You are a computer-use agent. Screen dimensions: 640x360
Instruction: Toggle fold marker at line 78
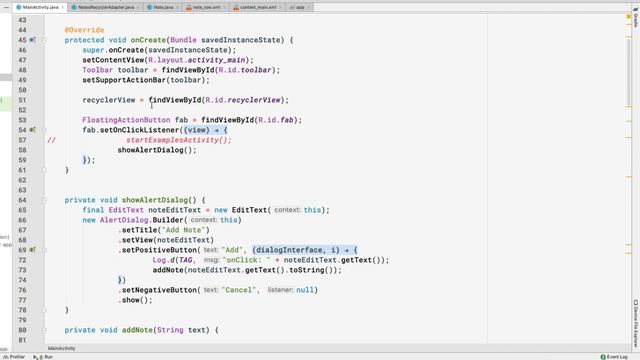pyautogui.click(x=44, y=310)
